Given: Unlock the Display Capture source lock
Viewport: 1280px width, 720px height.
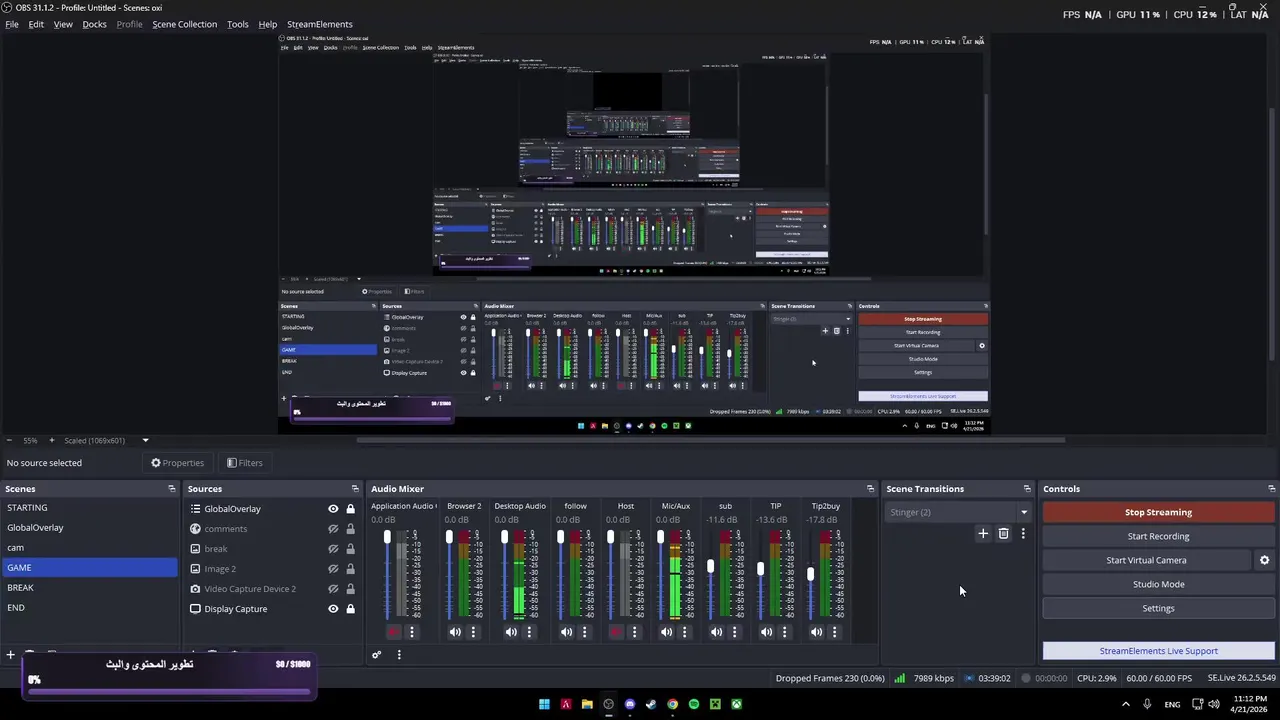Looking at the screenshot, I should tap(350, 609).
